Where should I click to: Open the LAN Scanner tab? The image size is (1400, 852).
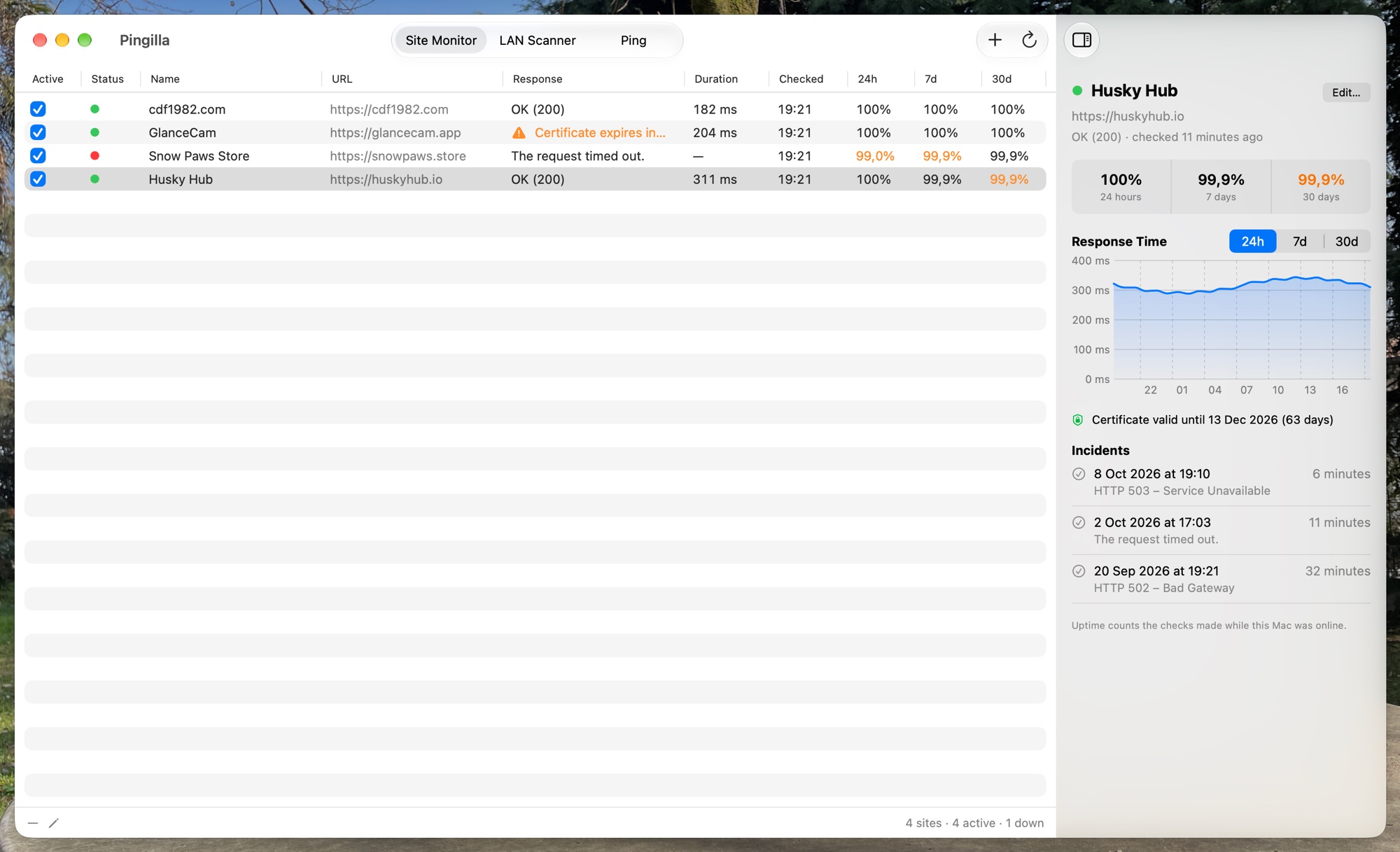pos(538,41)
